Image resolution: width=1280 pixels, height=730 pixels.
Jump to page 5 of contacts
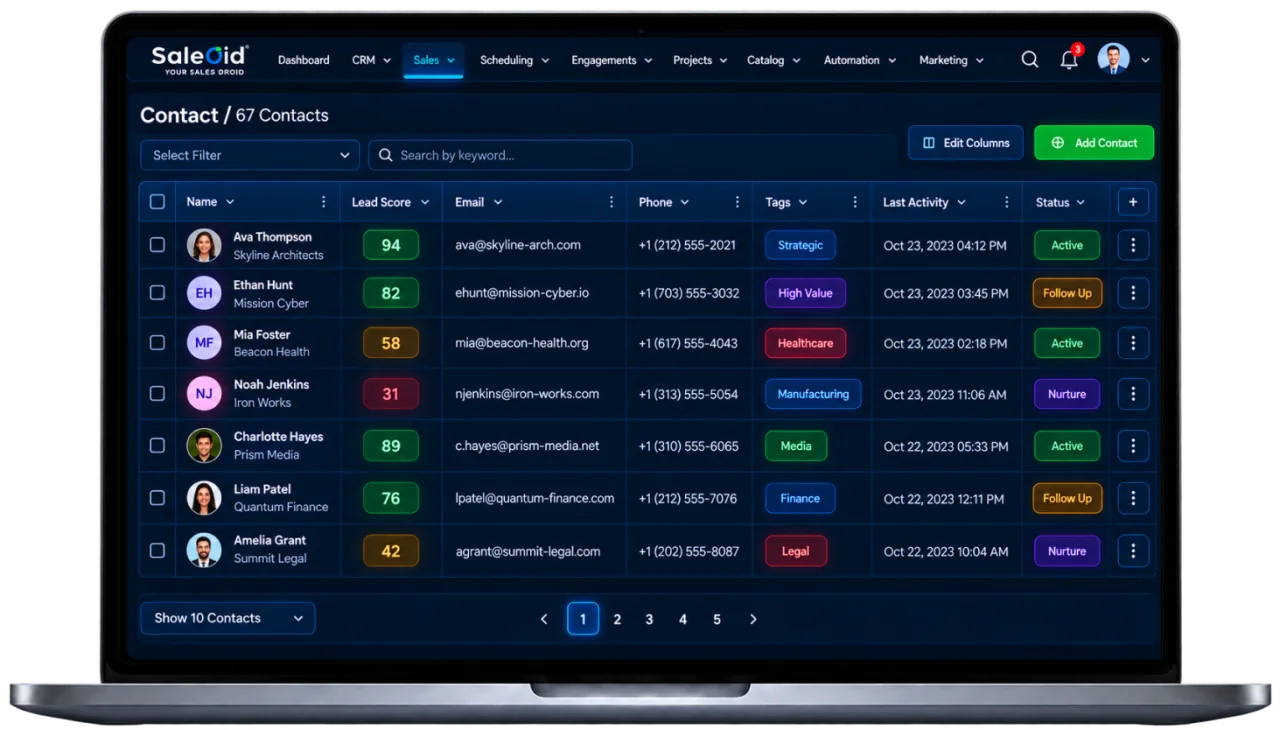tap(717, 619)
